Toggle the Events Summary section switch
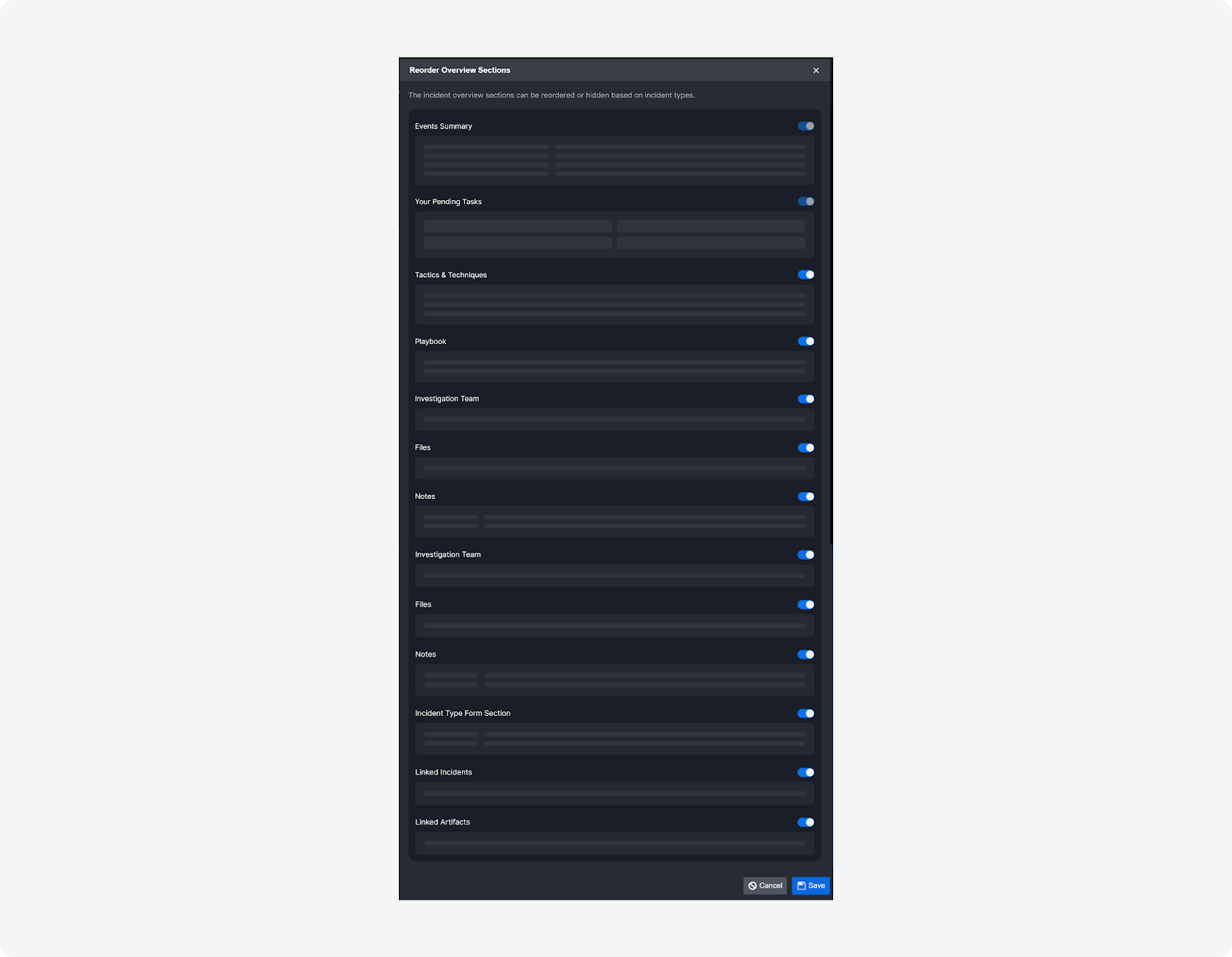Screen dimensions: 1232x957 (806, 126)
